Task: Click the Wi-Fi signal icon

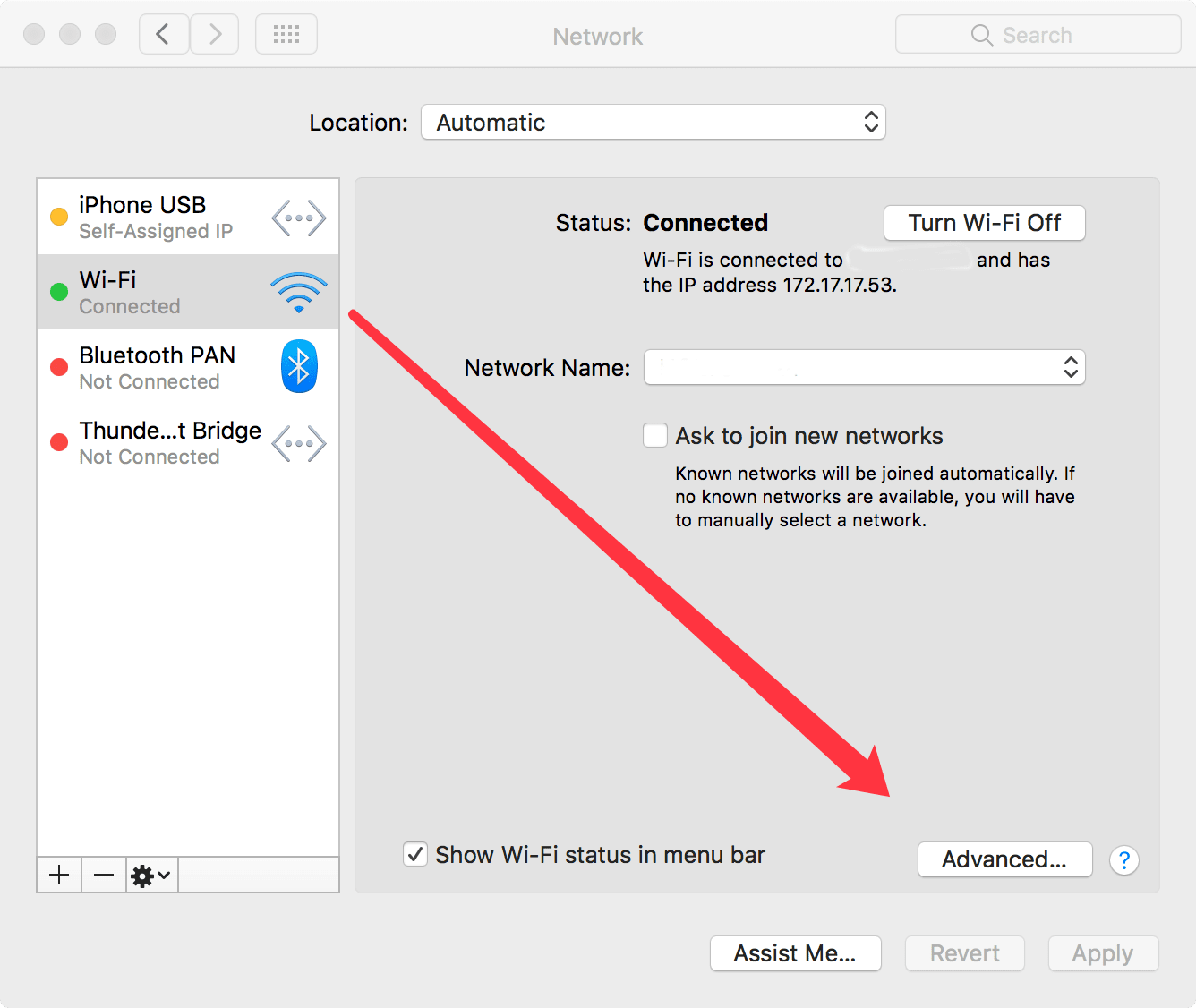Action: pos(299,293)
